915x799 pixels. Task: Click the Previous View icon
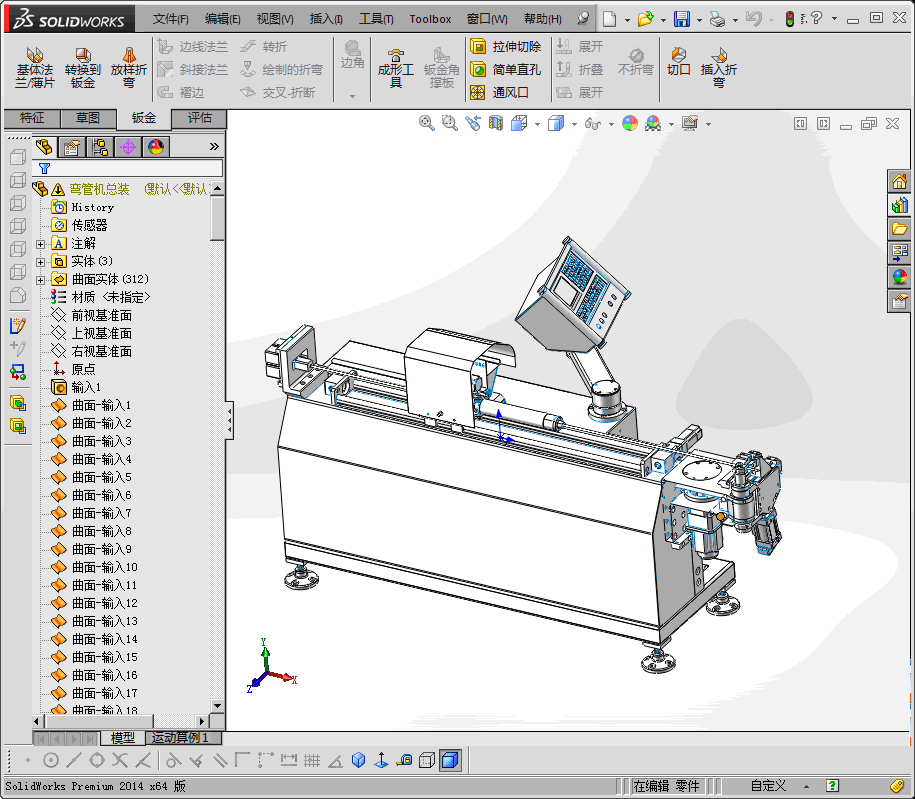(x=473, y=123)
